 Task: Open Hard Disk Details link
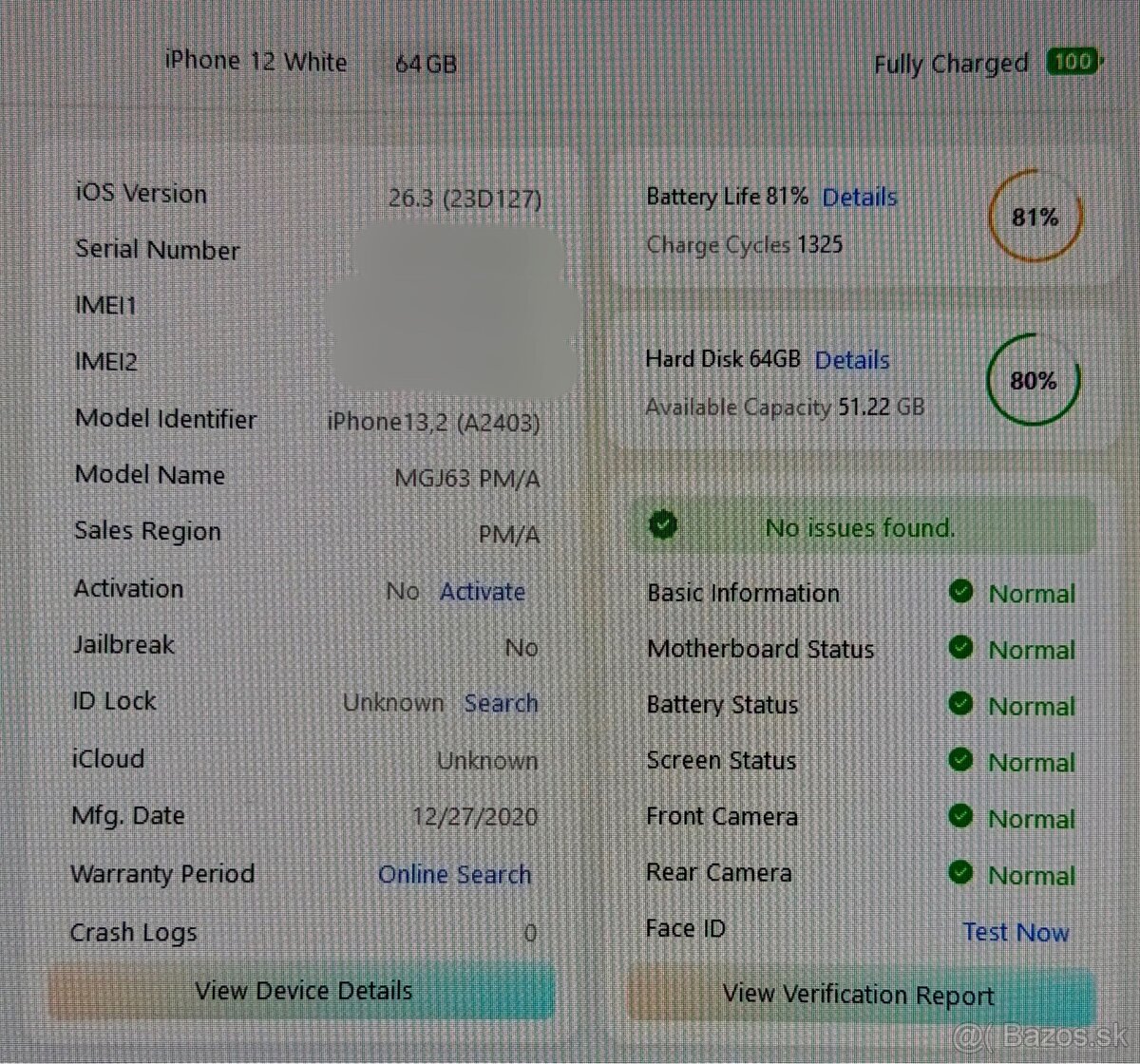[852, 360]
